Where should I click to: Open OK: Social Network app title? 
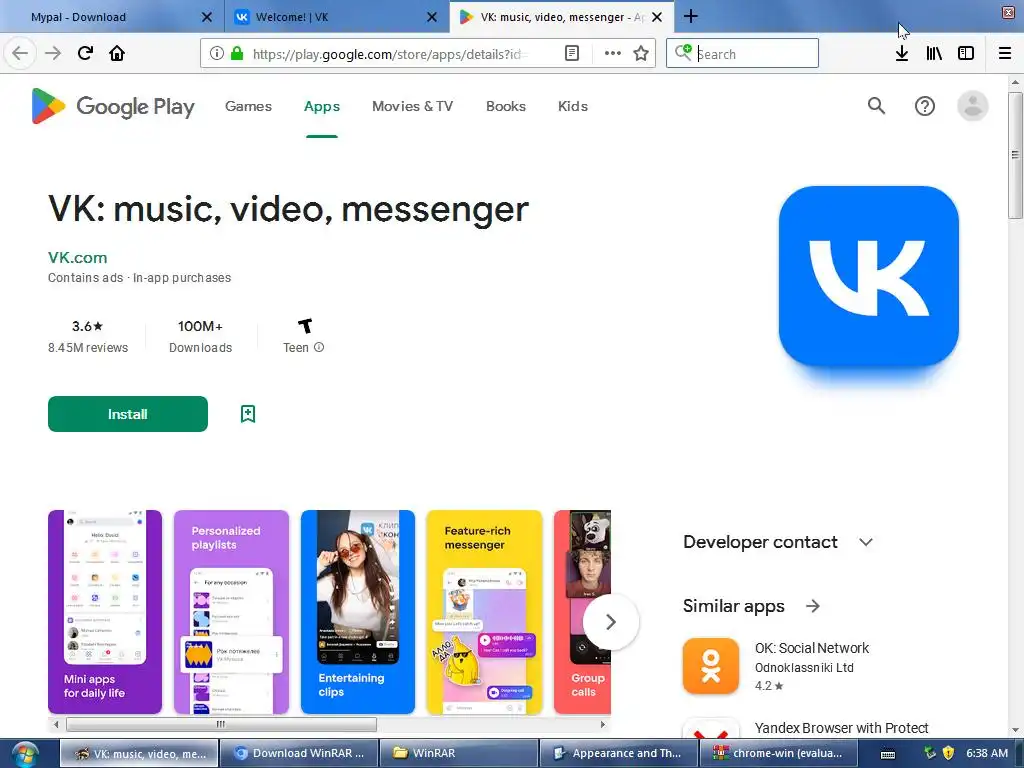(812, 648)
